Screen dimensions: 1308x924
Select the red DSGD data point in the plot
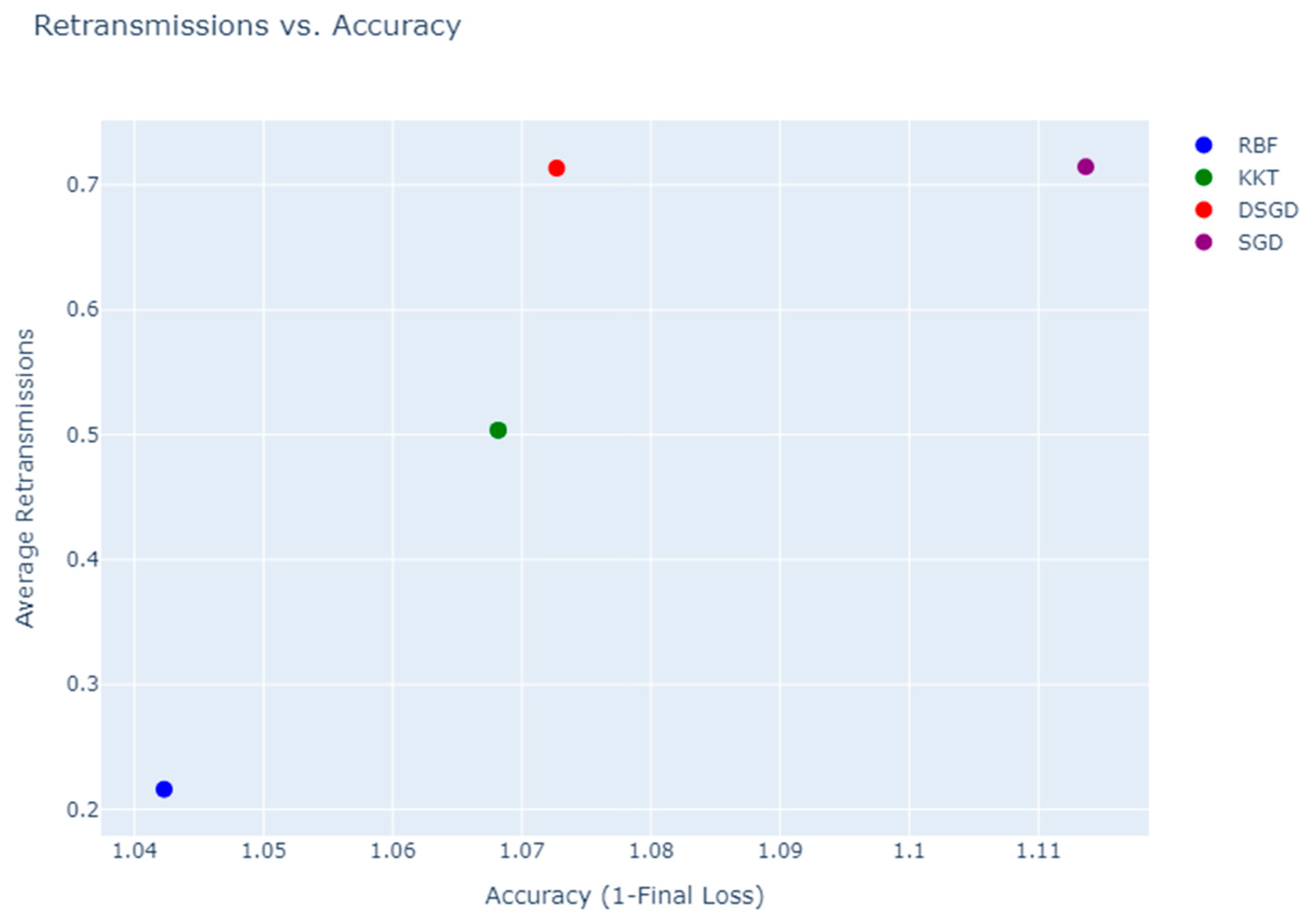click(557, 168)
